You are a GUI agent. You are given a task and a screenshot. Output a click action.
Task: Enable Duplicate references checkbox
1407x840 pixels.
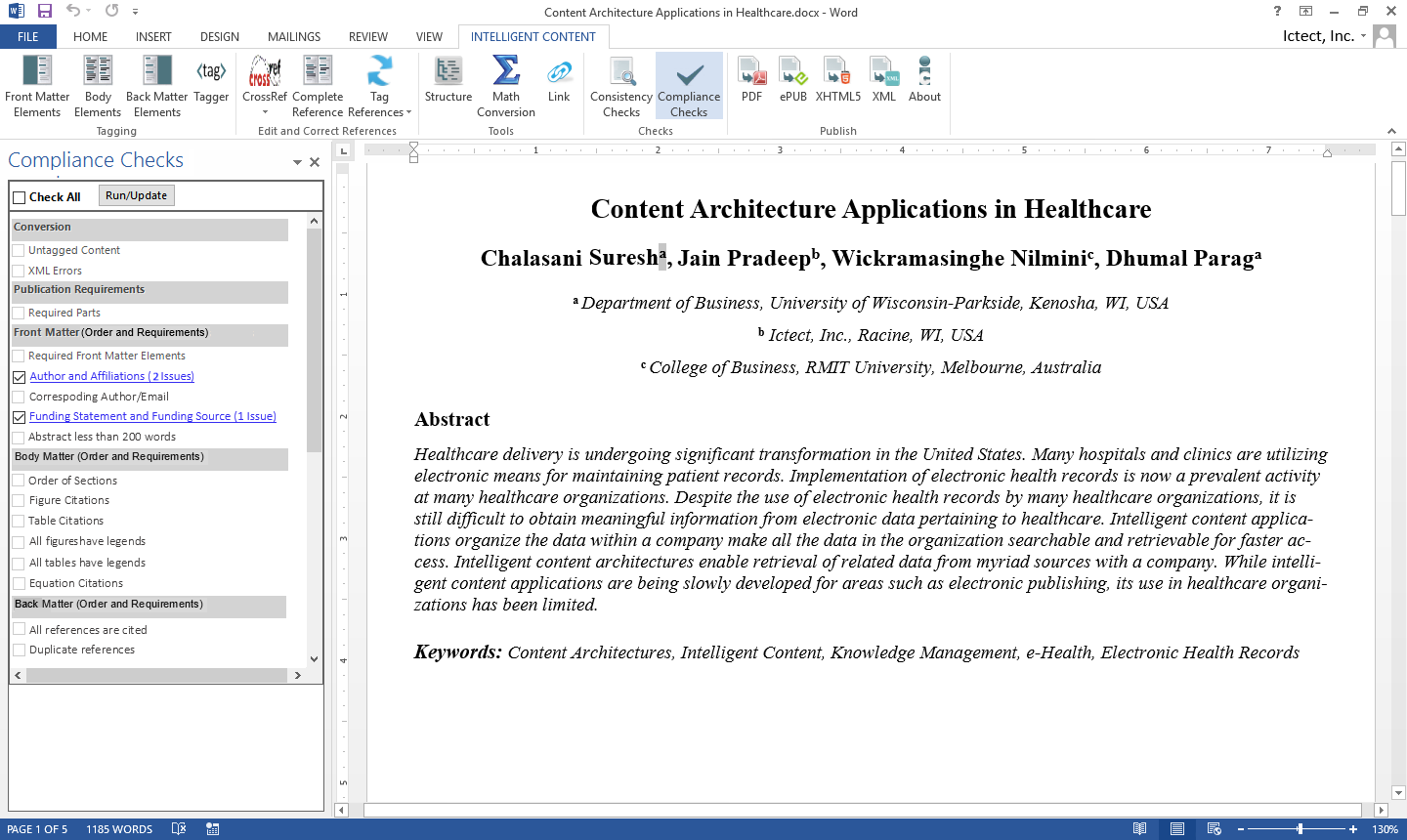(19, 650)
